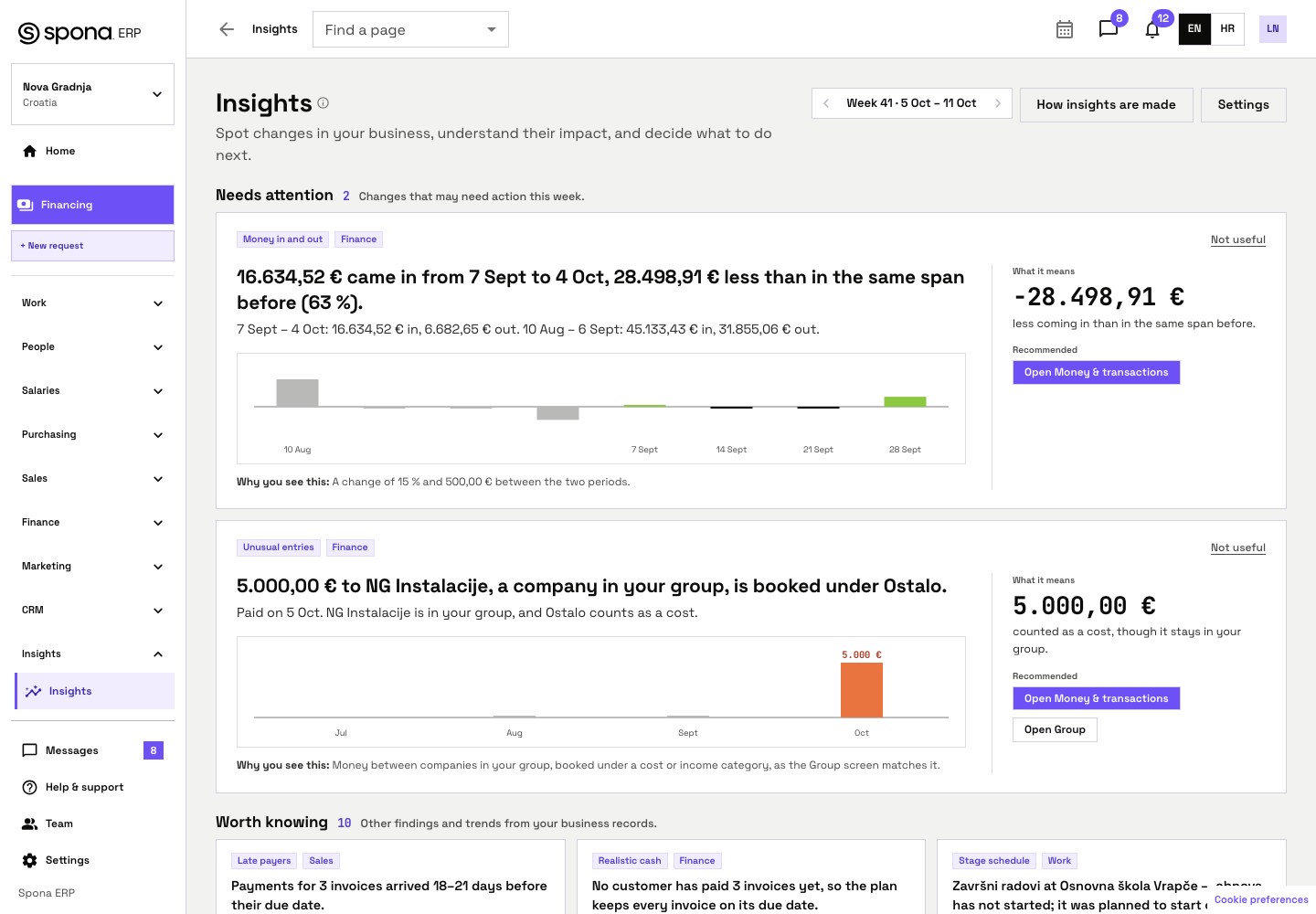The width and height of the screenshot is (1316, 914).
Task: Open the Find a page combo box
Action: (x=410, y=29)
